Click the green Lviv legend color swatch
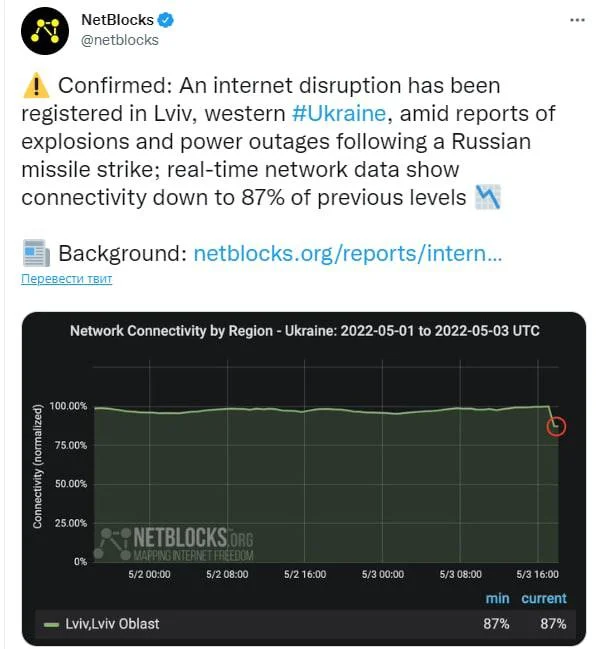Image resolution: width=596 pixels, height=649 pixels. (x=51, y=625)
